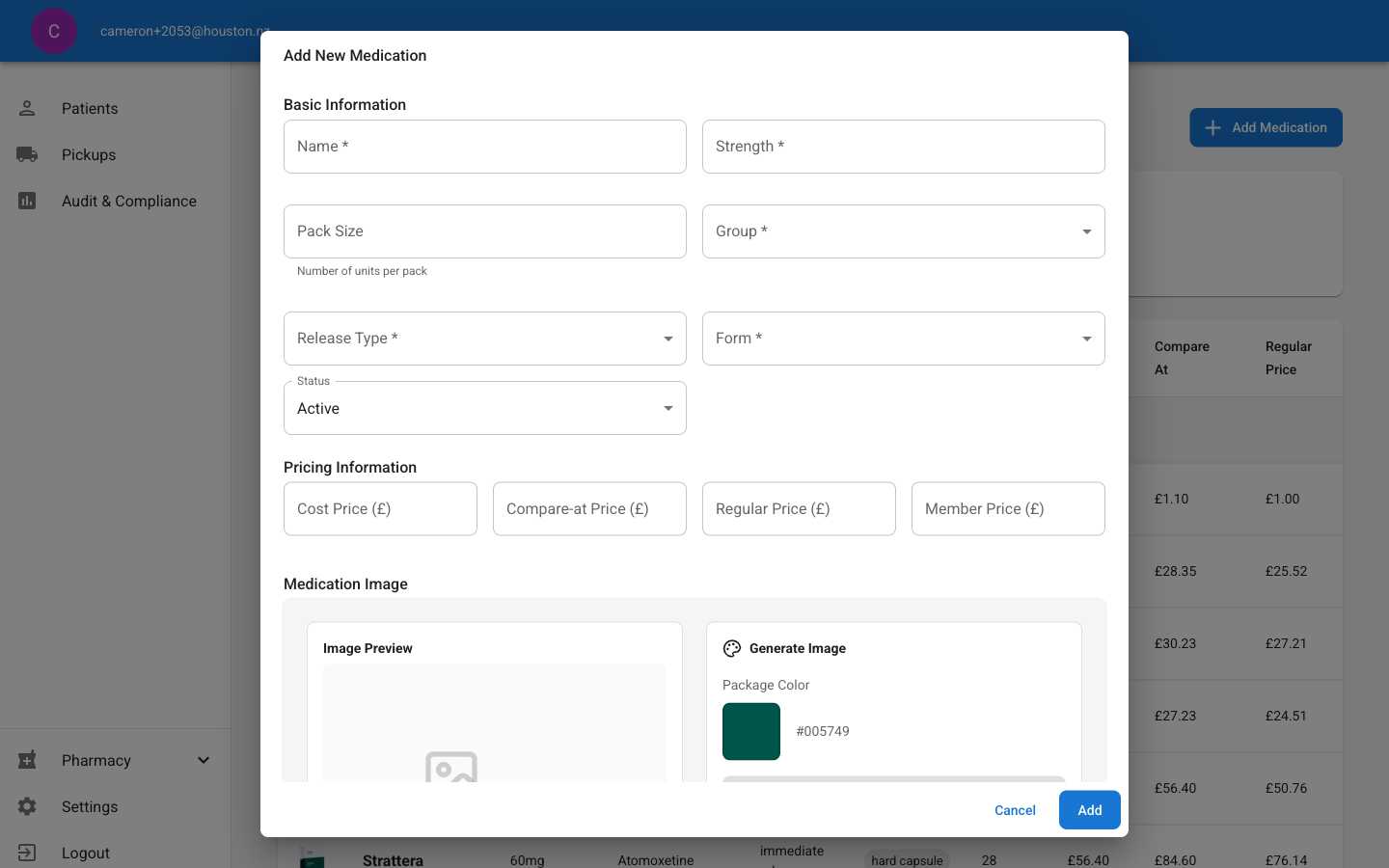Click the Add Medication button behind the dialog
Screen dimensions: 1389x868
pos(1266,127)
